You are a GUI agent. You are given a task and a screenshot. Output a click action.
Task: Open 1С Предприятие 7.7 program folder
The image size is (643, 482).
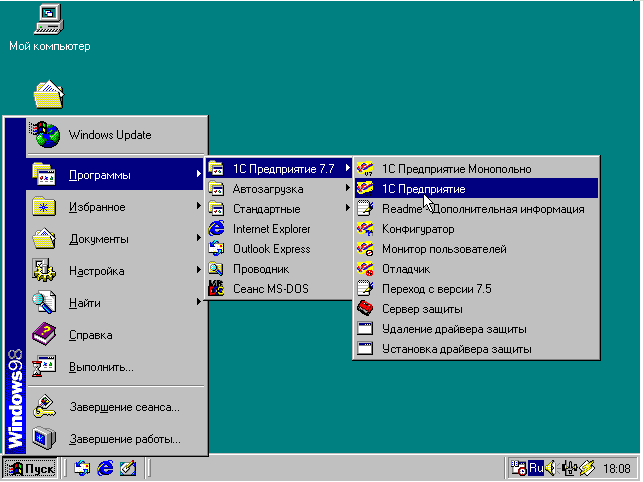(279, 169)
